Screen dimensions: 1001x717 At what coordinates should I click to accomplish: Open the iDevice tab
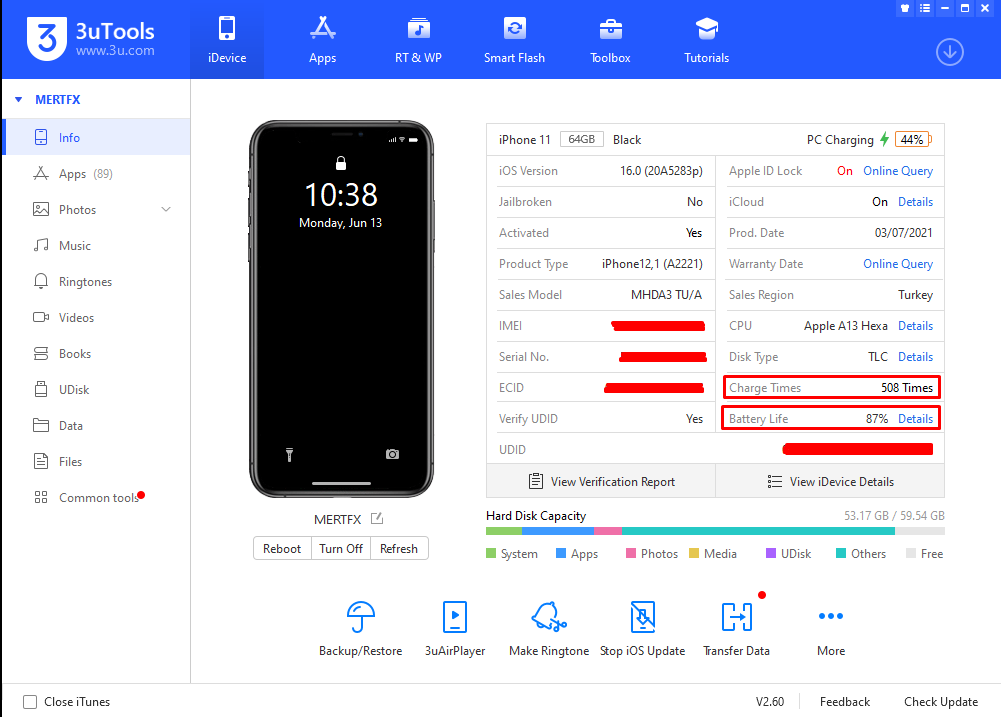point(227,40)
